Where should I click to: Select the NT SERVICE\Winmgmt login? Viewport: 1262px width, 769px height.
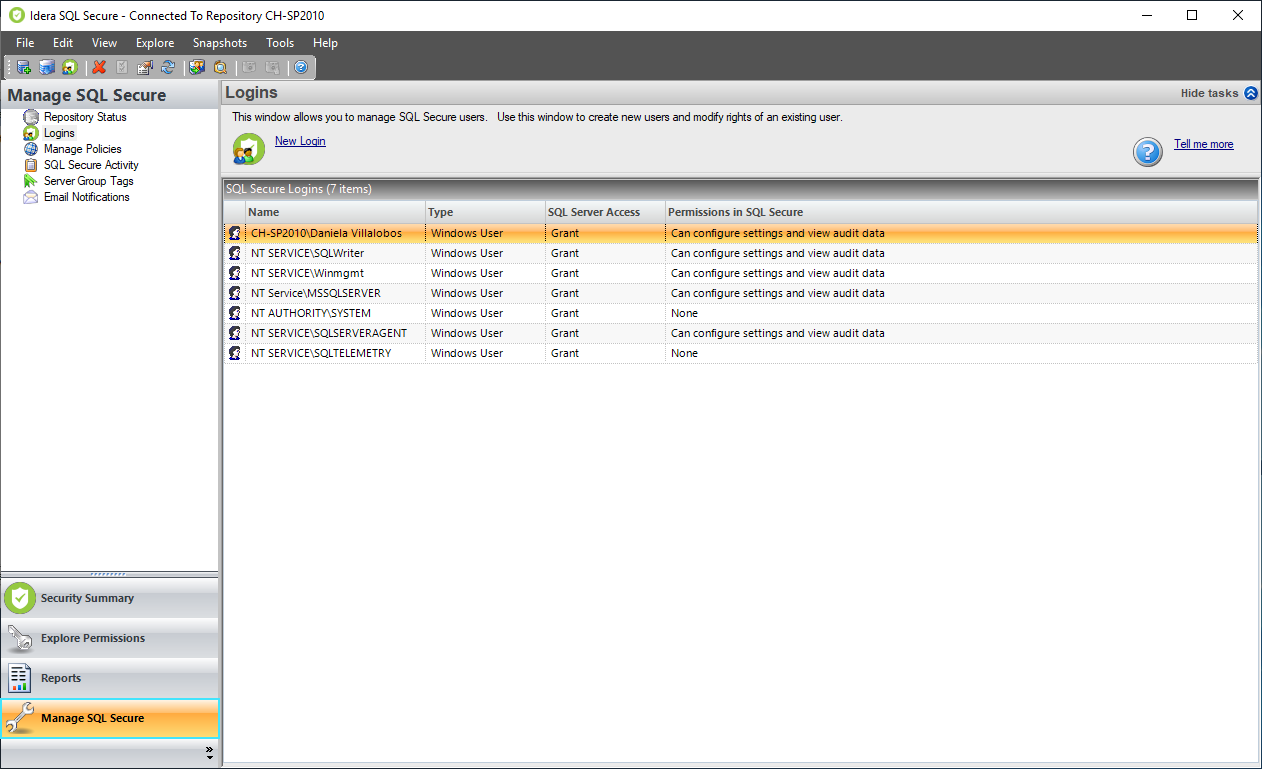click(741, 273)
